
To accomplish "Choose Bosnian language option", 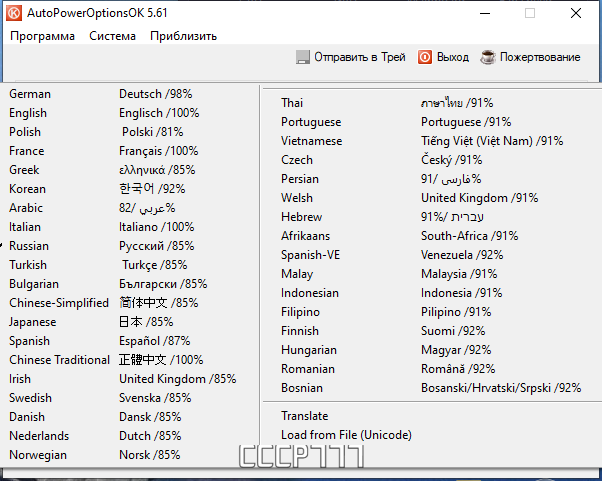I will coord(432,388).
